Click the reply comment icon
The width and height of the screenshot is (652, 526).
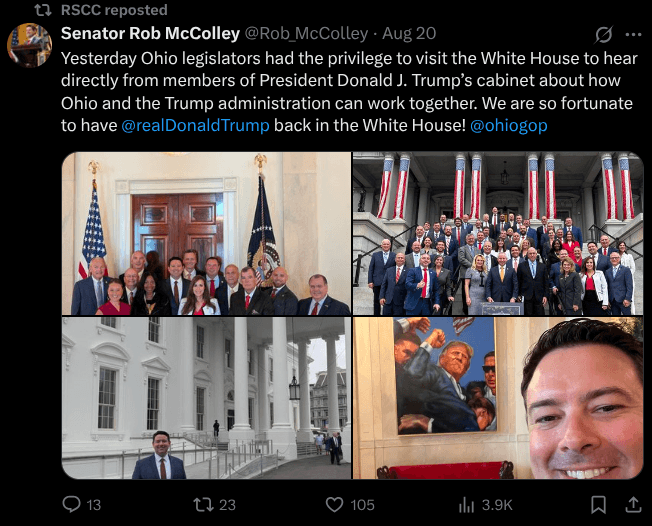pyautogui.click(x=72, y=504)
